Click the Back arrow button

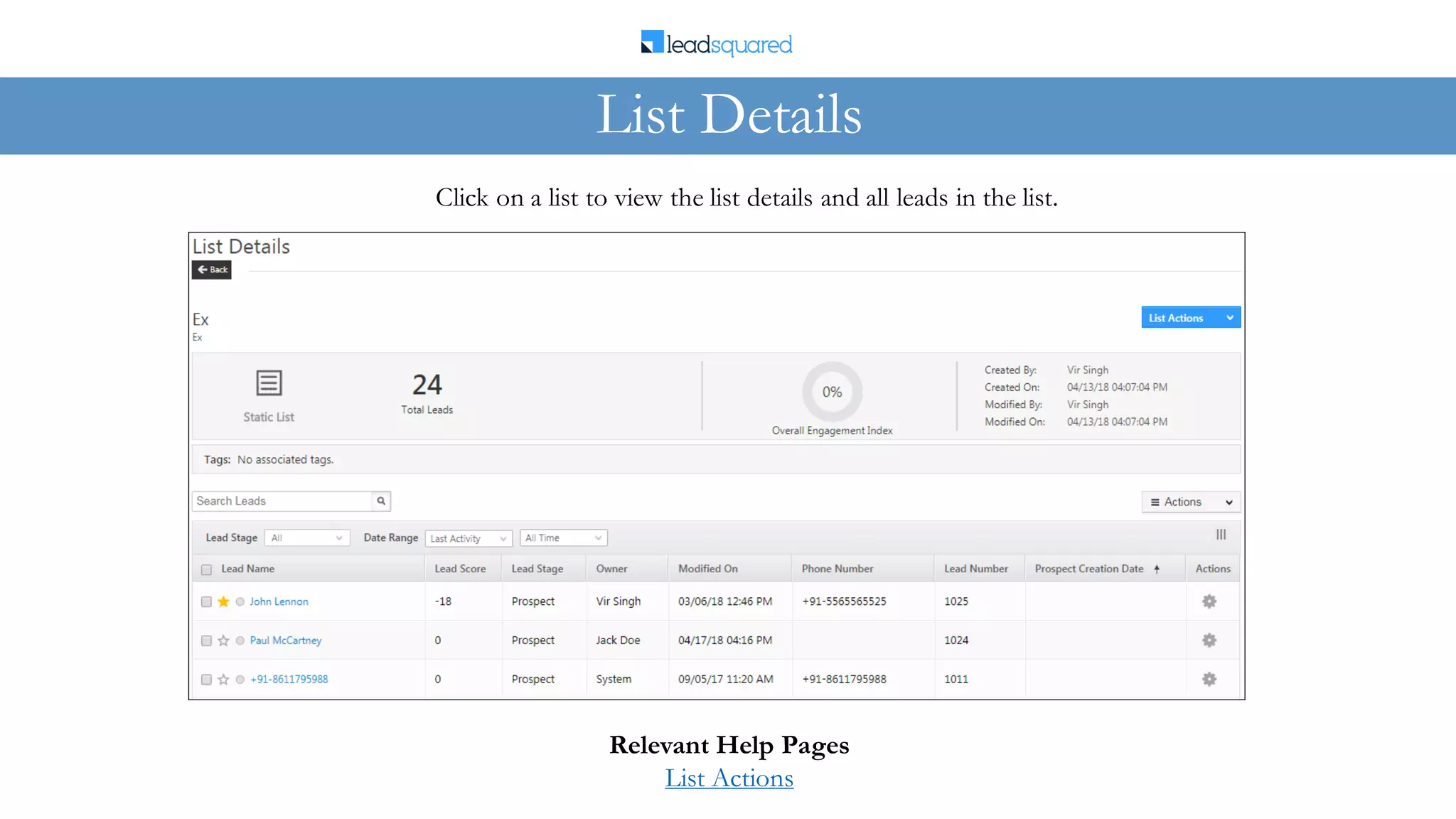tap(211, 269)
